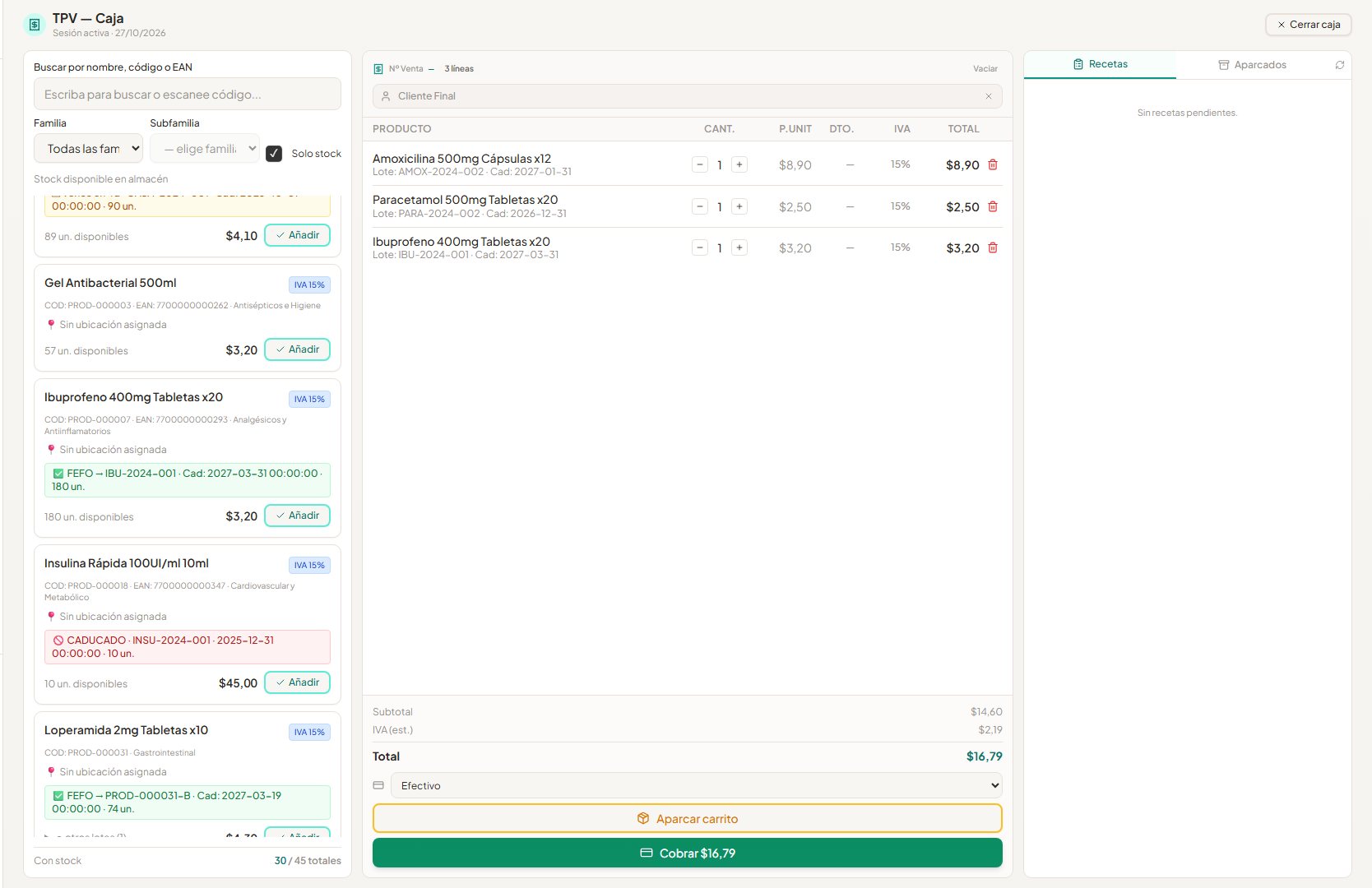The width and height of the screenshot is (1372, 888).
Task: Click the Cliente Final customer field
Action: click(x=688, y=96)
